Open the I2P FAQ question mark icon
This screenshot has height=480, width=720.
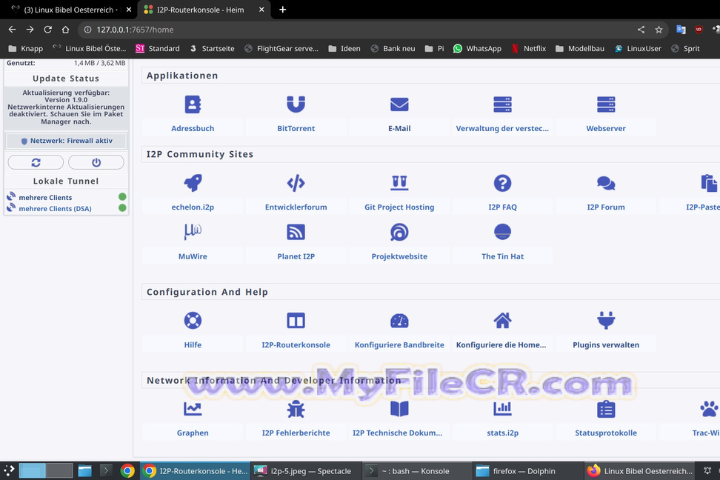coord(502,183)
